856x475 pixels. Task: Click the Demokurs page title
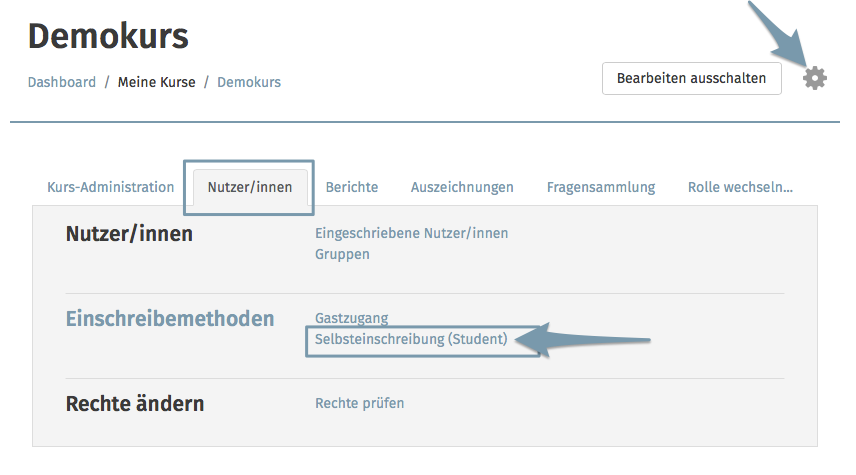tap(108, 36)
